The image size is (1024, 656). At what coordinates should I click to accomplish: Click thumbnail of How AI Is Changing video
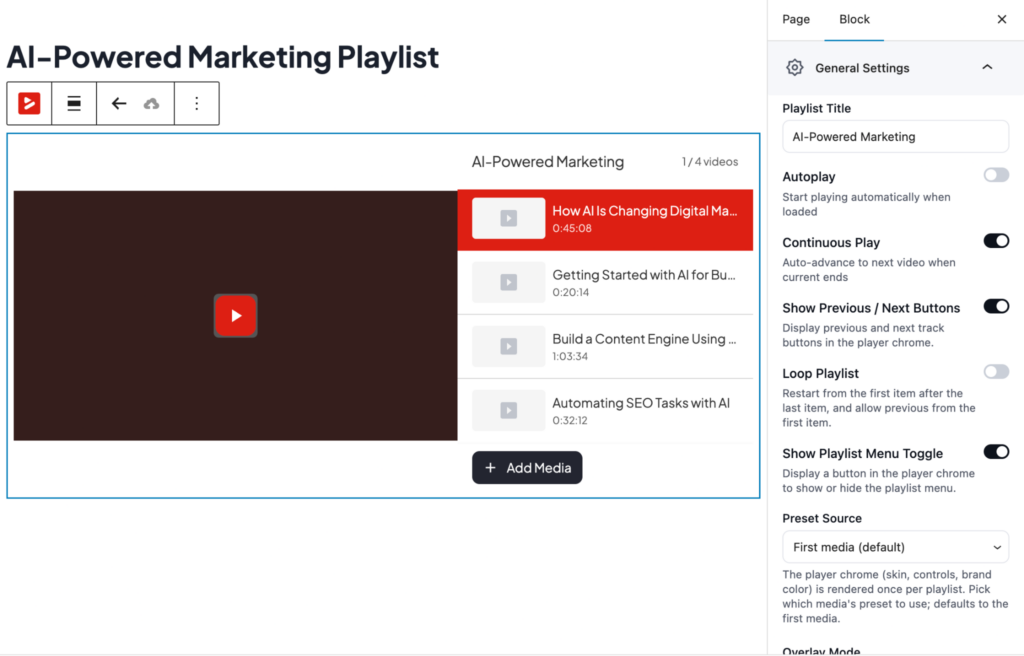(x=508, y=218)
